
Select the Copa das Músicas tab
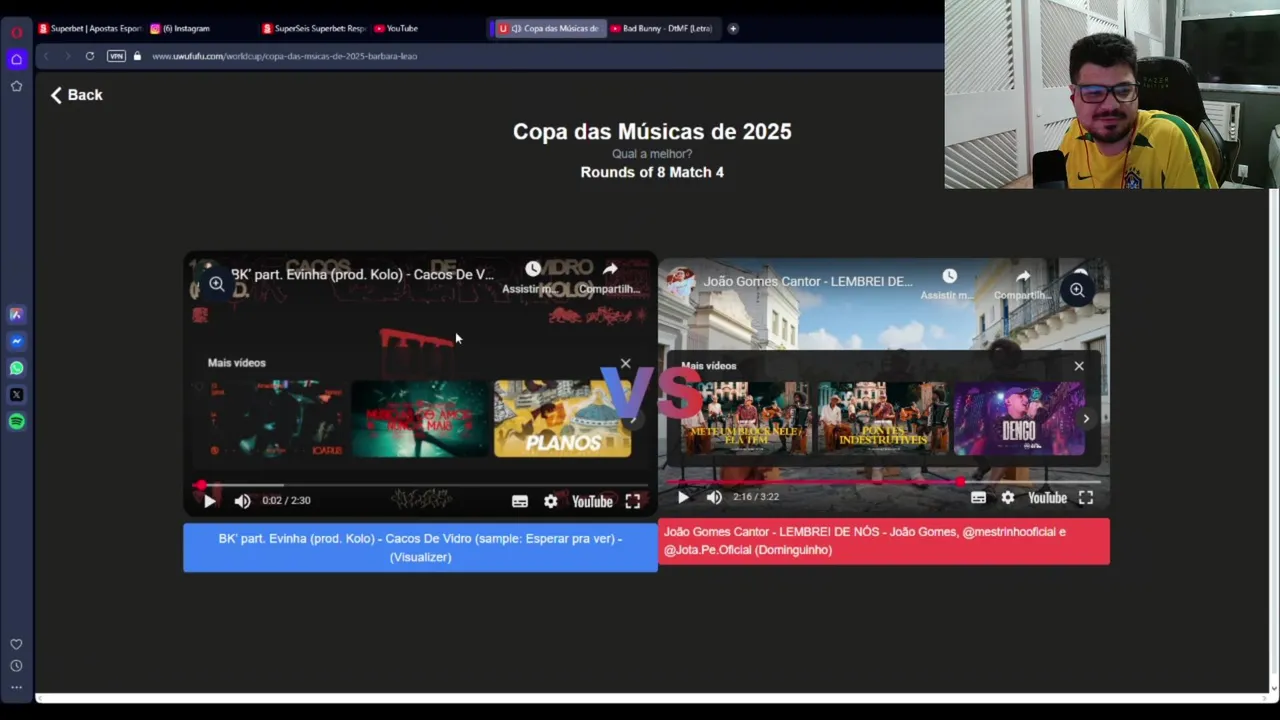[x=548, y=28]
